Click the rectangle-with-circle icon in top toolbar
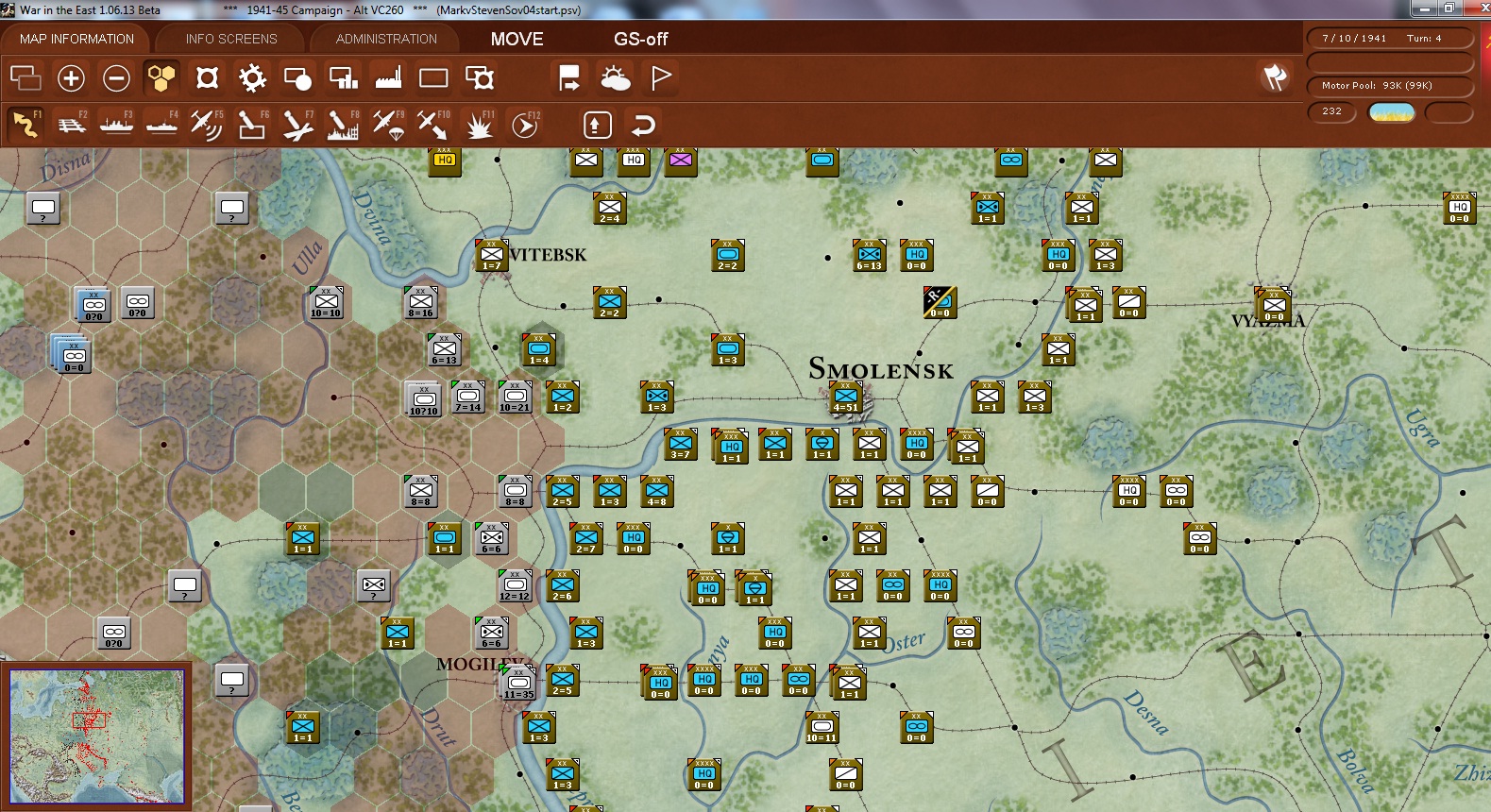The image size is (1491, 812). 297,78
